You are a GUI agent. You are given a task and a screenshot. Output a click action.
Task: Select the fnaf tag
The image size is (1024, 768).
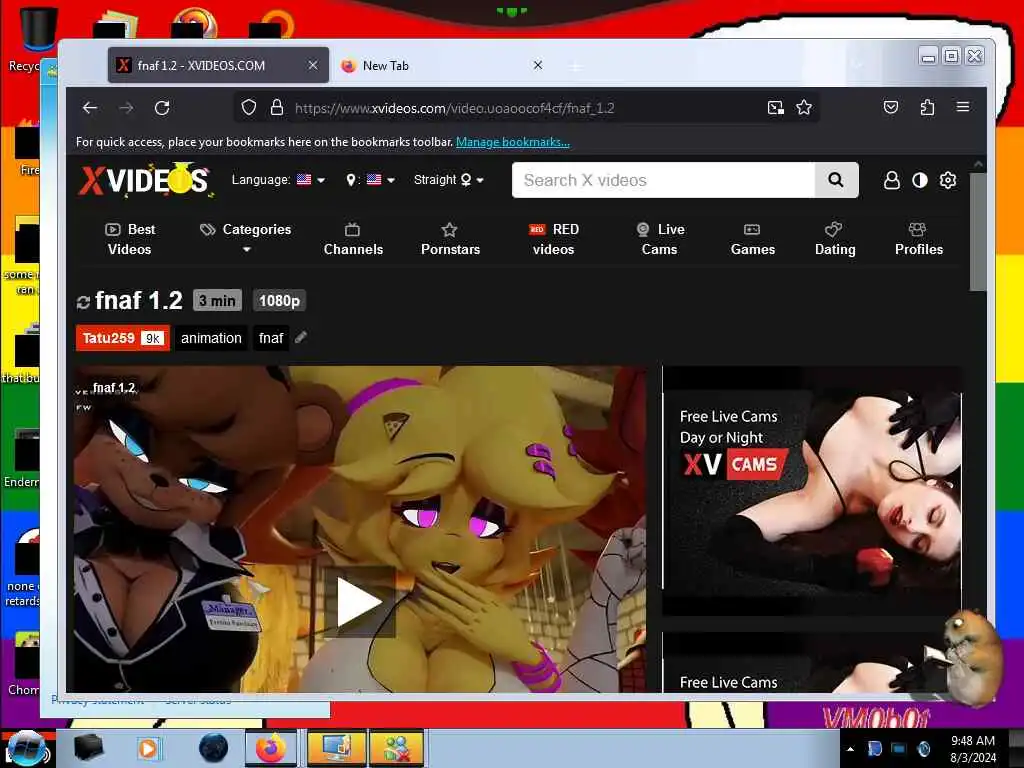271,338
